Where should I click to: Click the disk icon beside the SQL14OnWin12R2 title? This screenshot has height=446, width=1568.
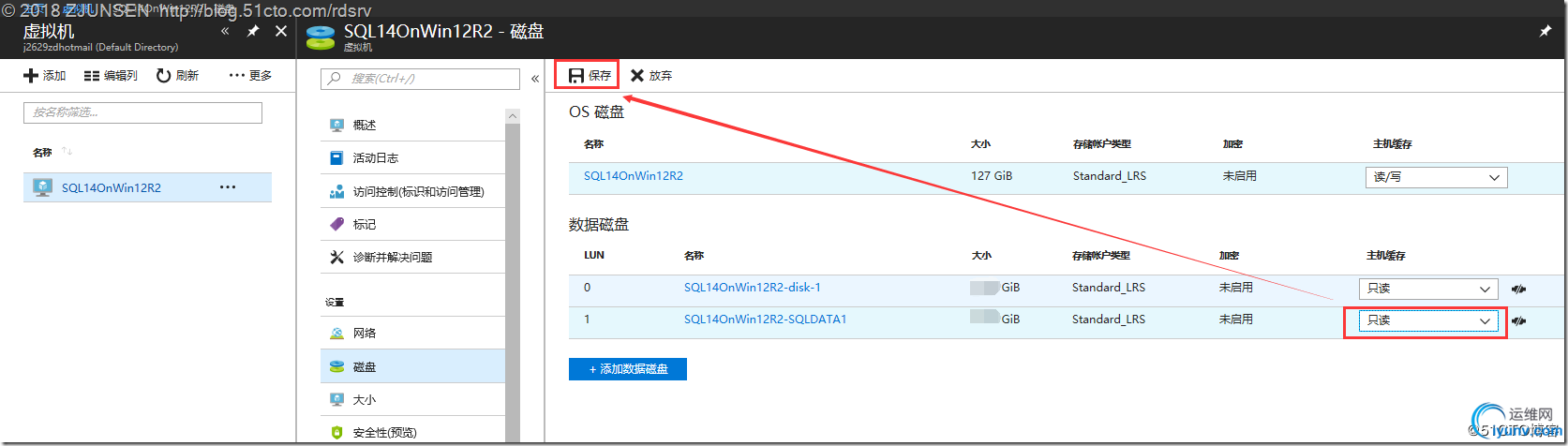point(321,37)
